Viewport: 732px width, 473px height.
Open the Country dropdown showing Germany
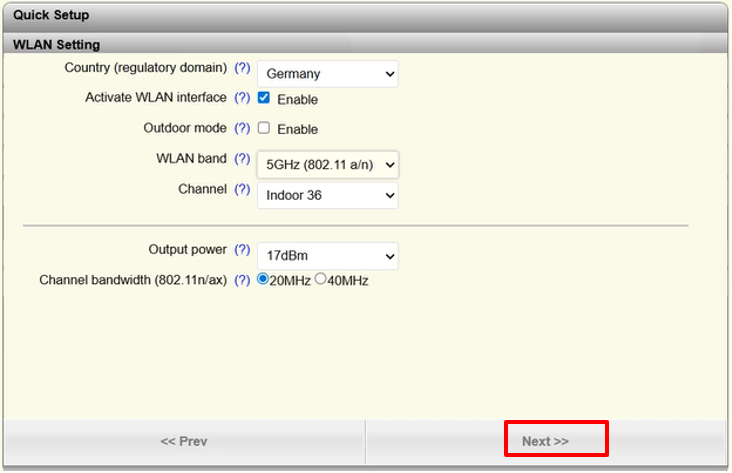pos(327,74)
